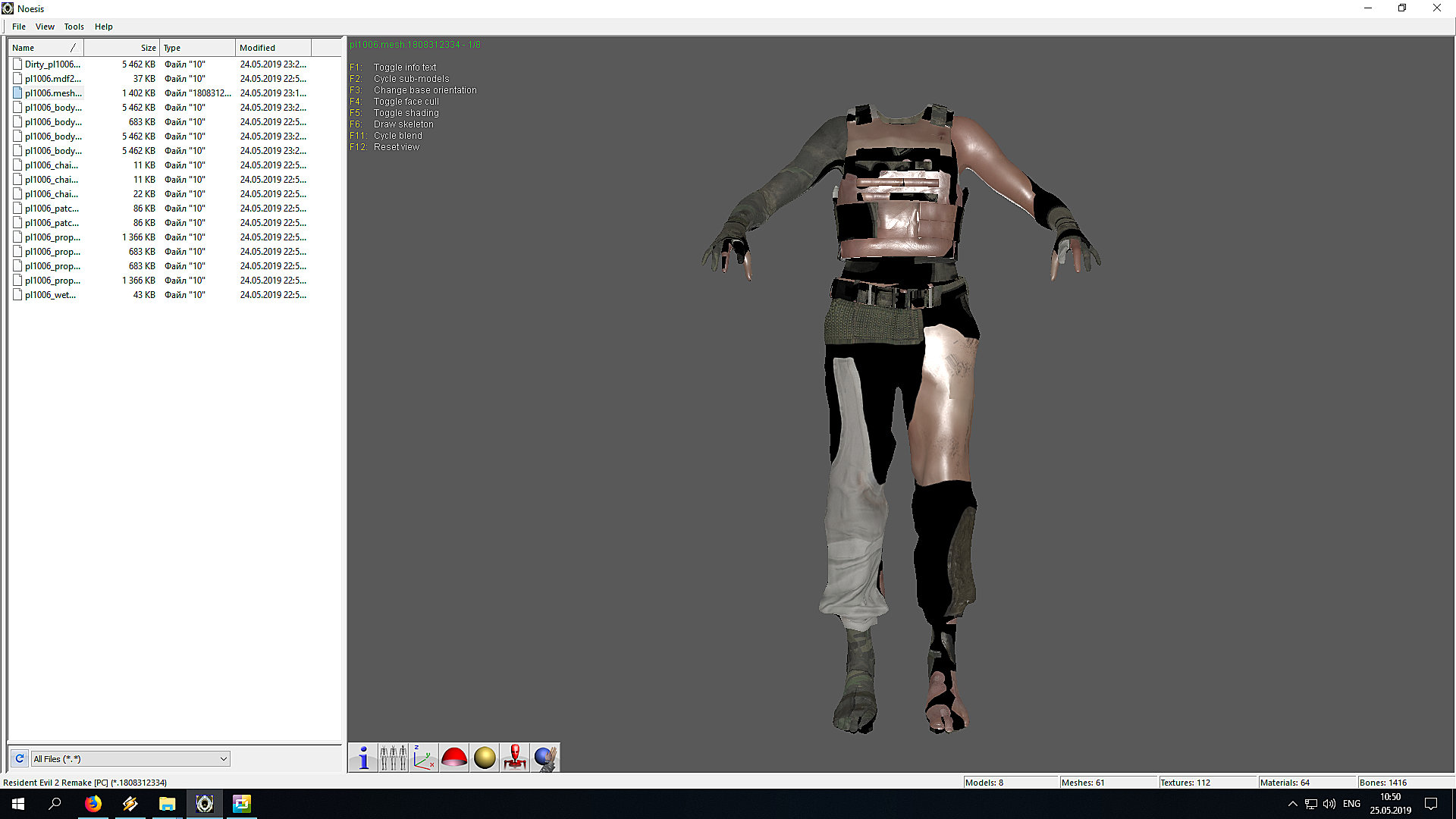Viewport: 1456px width, 819px height.
Task: Click the row-of-figures models icon in the toolbar
Action: click(x=394, y=758)
